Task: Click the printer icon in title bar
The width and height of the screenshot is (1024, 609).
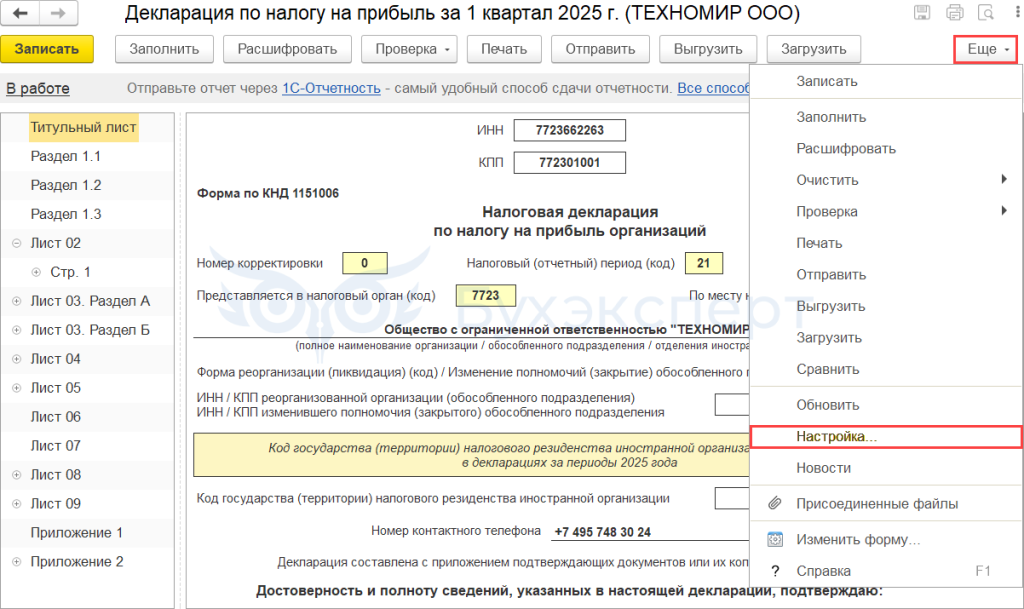Action: coord(954,14)
